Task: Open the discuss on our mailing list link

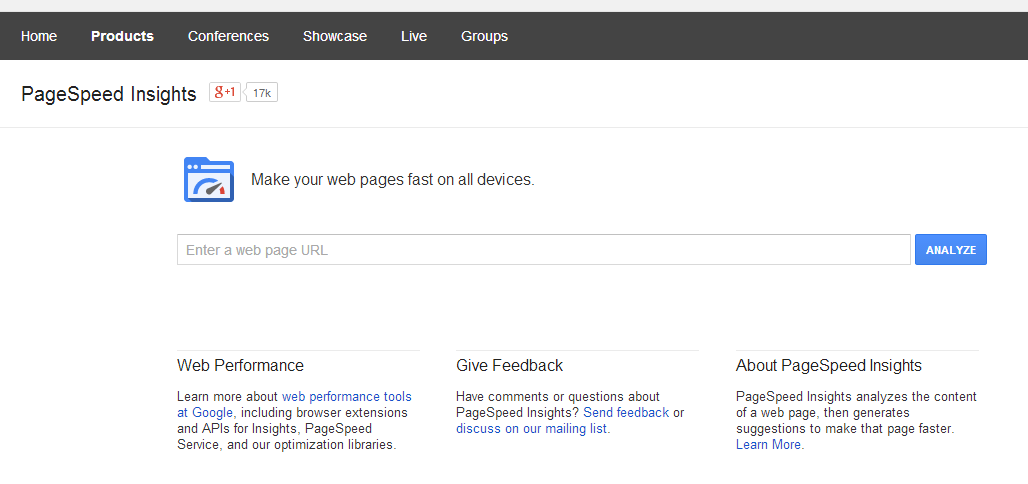Action: pyautogui.click(x=532, y=429)
